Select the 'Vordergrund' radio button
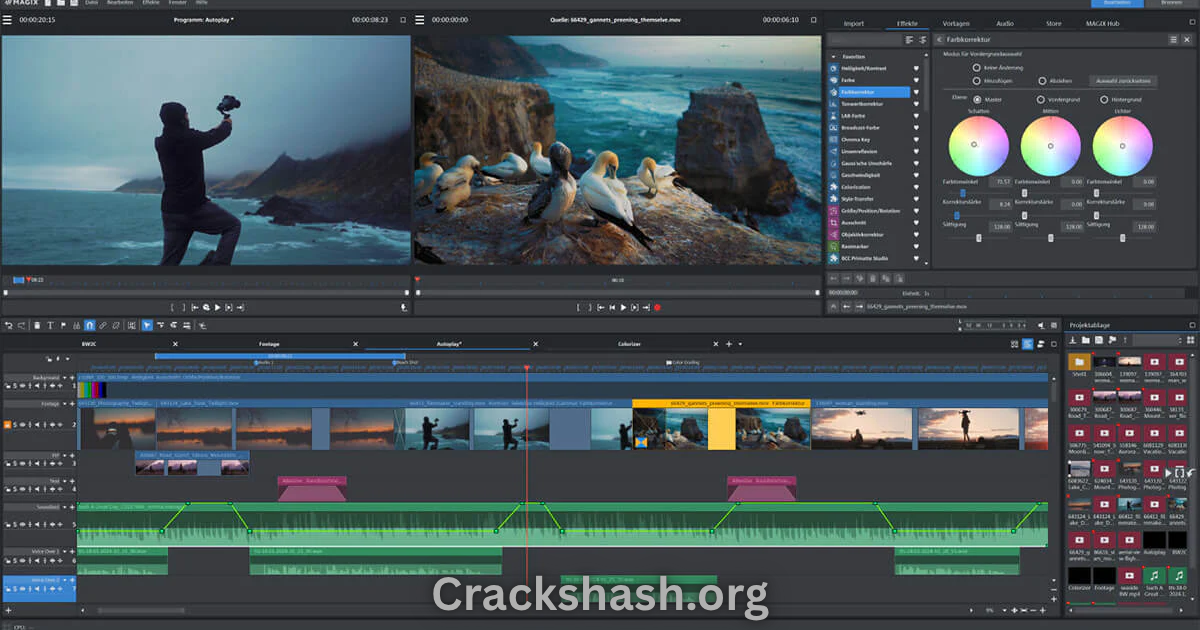Viewport: 1200px width, 630px height. pos(1040,99)
